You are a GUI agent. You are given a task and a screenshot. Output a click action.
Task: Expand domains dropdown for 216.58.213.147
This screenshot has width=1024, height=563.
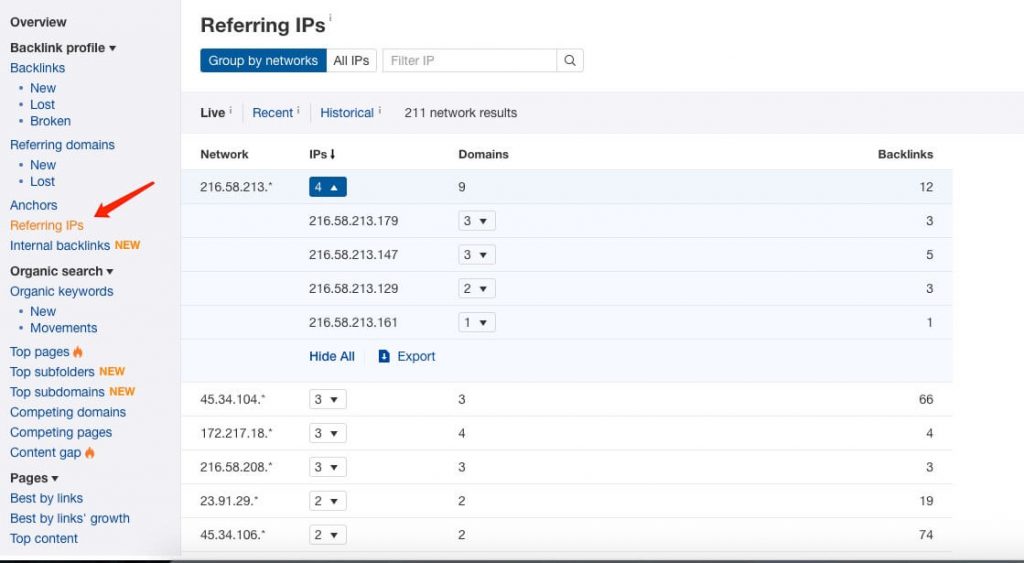(477, 255)
